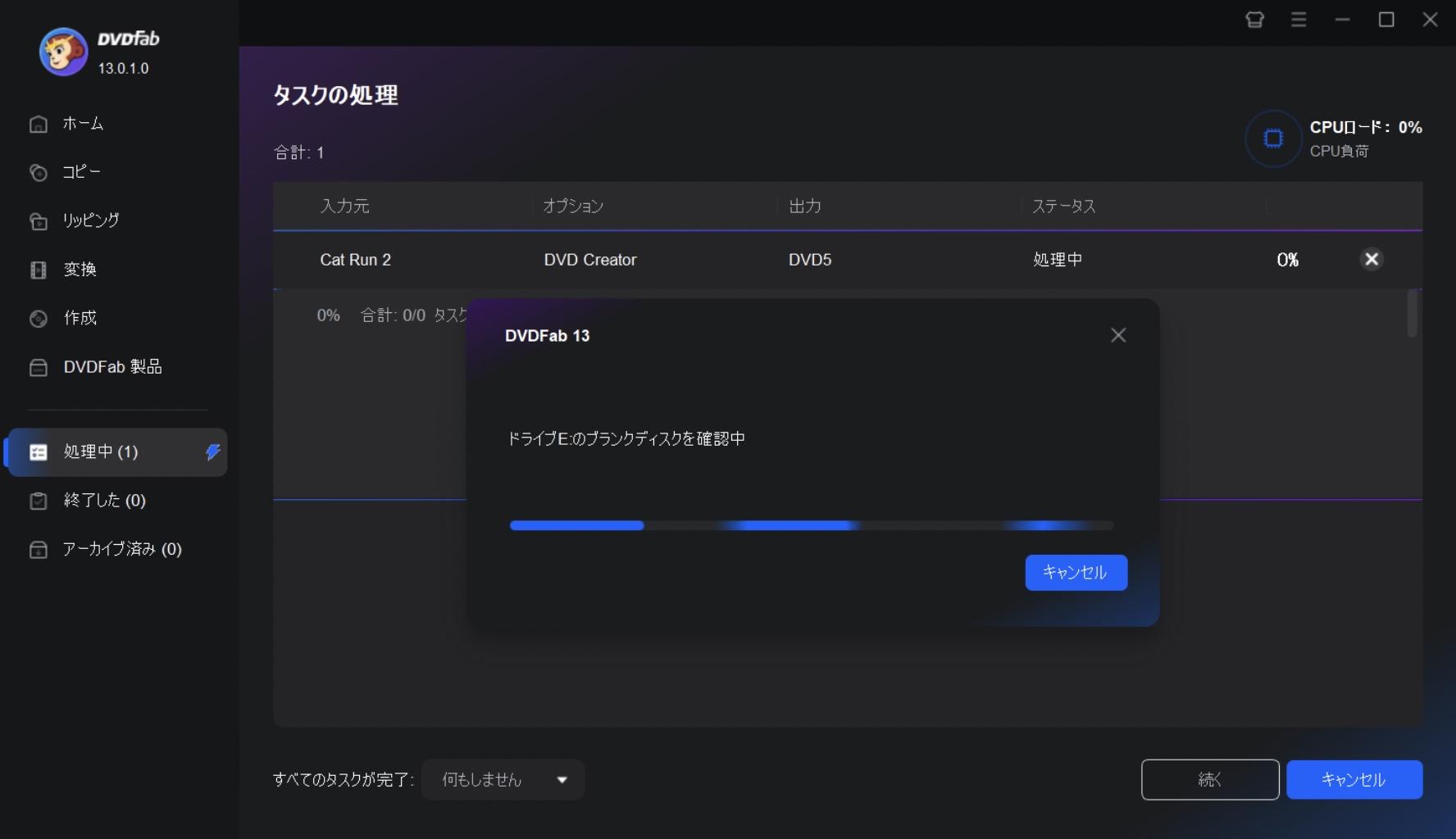Click the version number 13.0.1.0

tap(124, 69)
